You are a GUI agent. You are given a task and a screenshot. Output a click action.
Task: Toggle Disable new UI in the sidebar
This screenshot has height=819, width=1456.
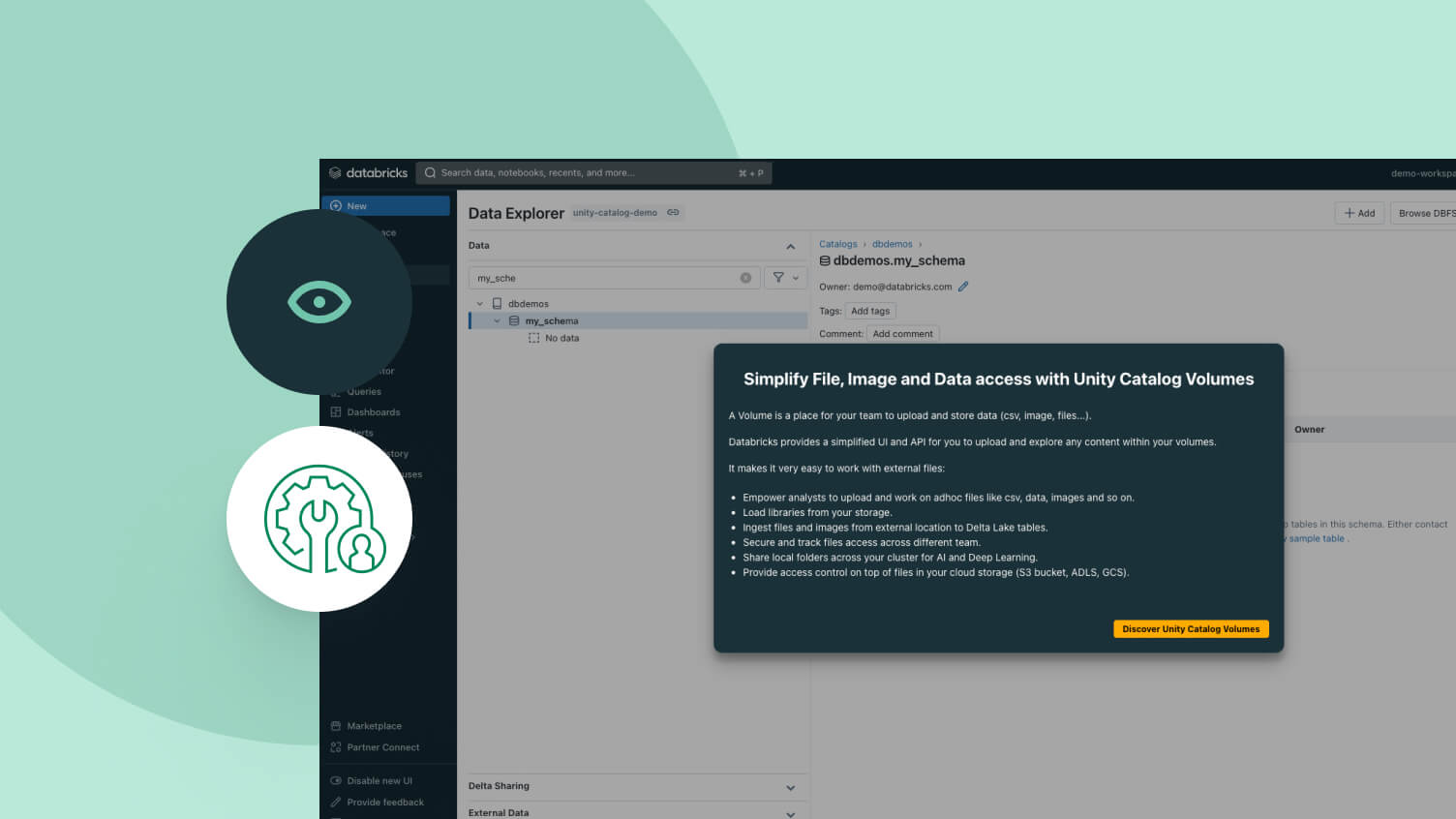coord(371,781)
